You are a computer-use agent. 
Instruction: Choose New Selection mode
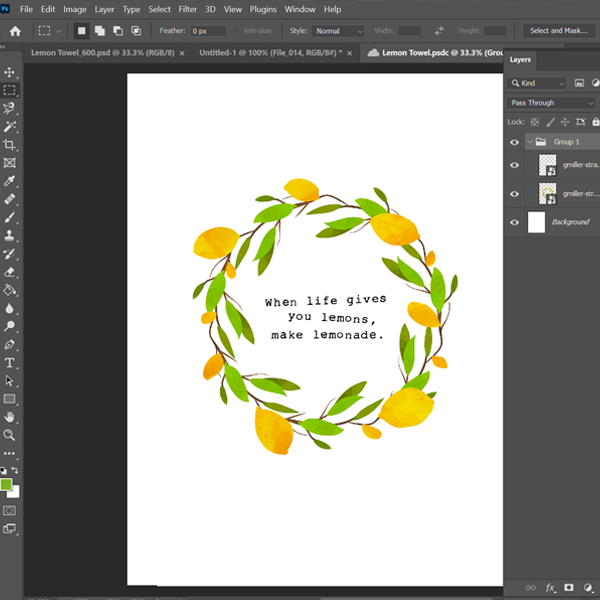(82, 31)
